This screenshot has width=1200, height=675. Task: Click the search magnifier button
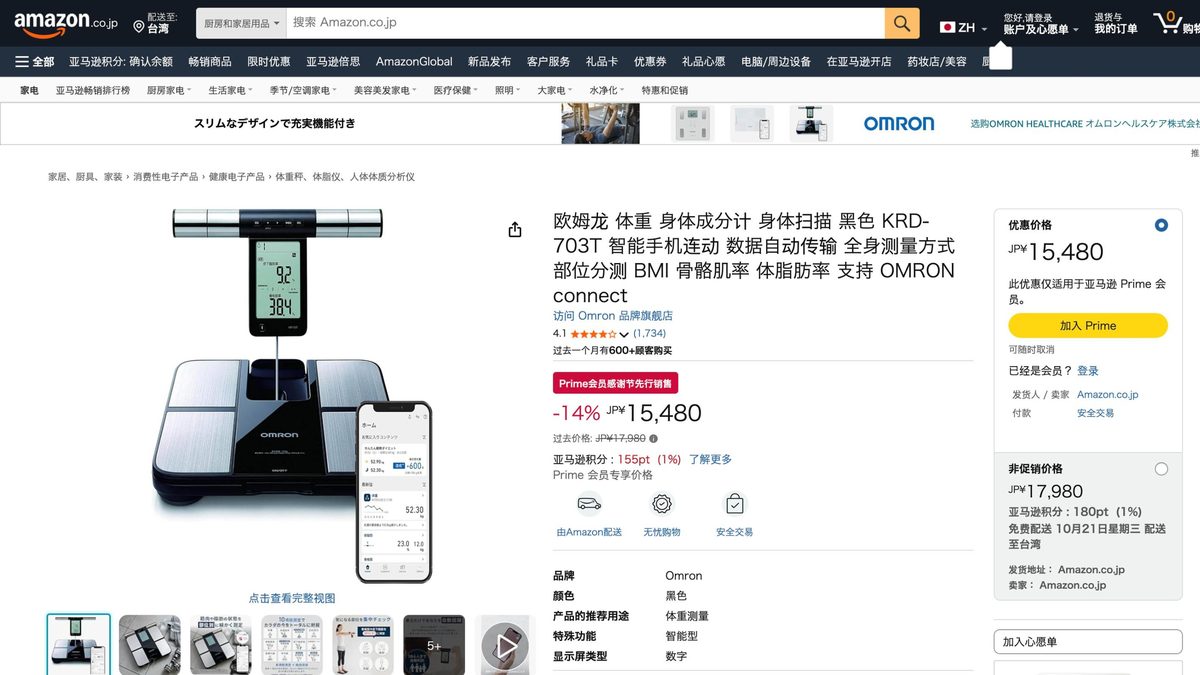(902, 23)
